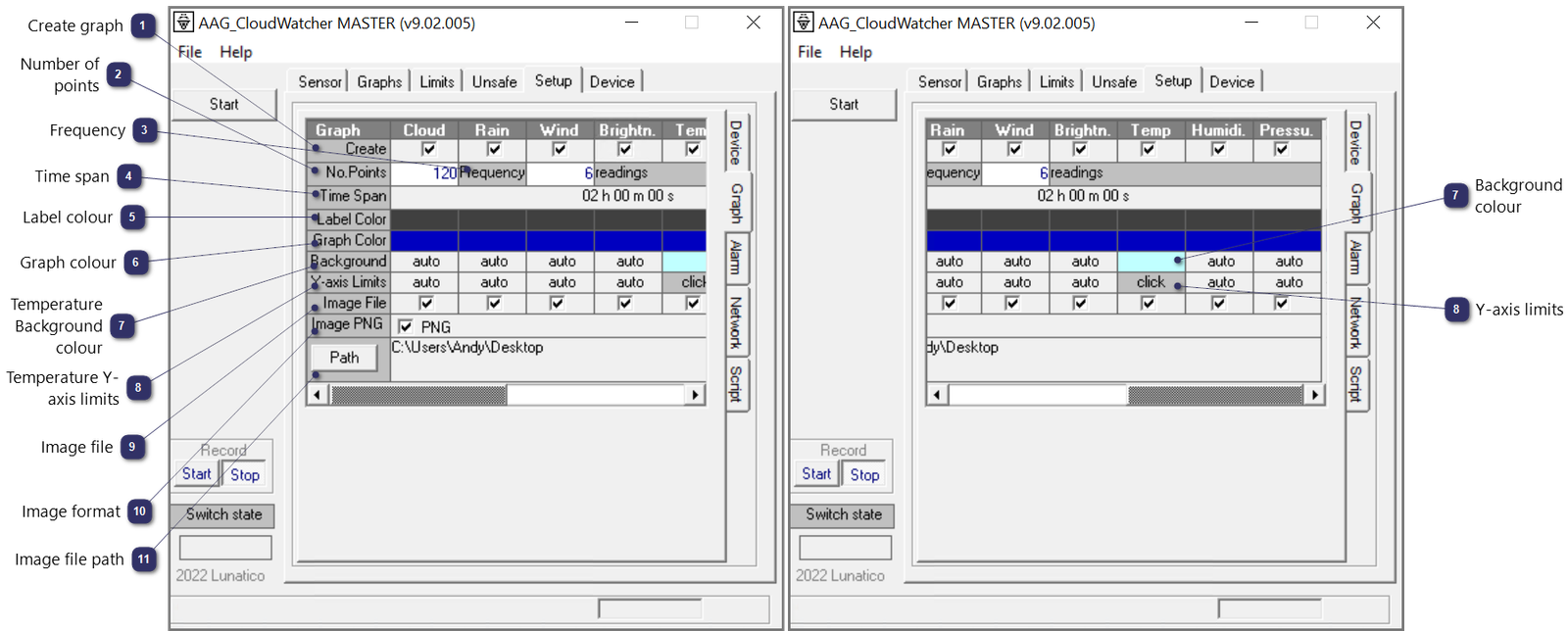Image resolution: width=1568 pixels, height=631 pixels.
Task: Click Switch state in the right window
Action: [x=844, y=514]
